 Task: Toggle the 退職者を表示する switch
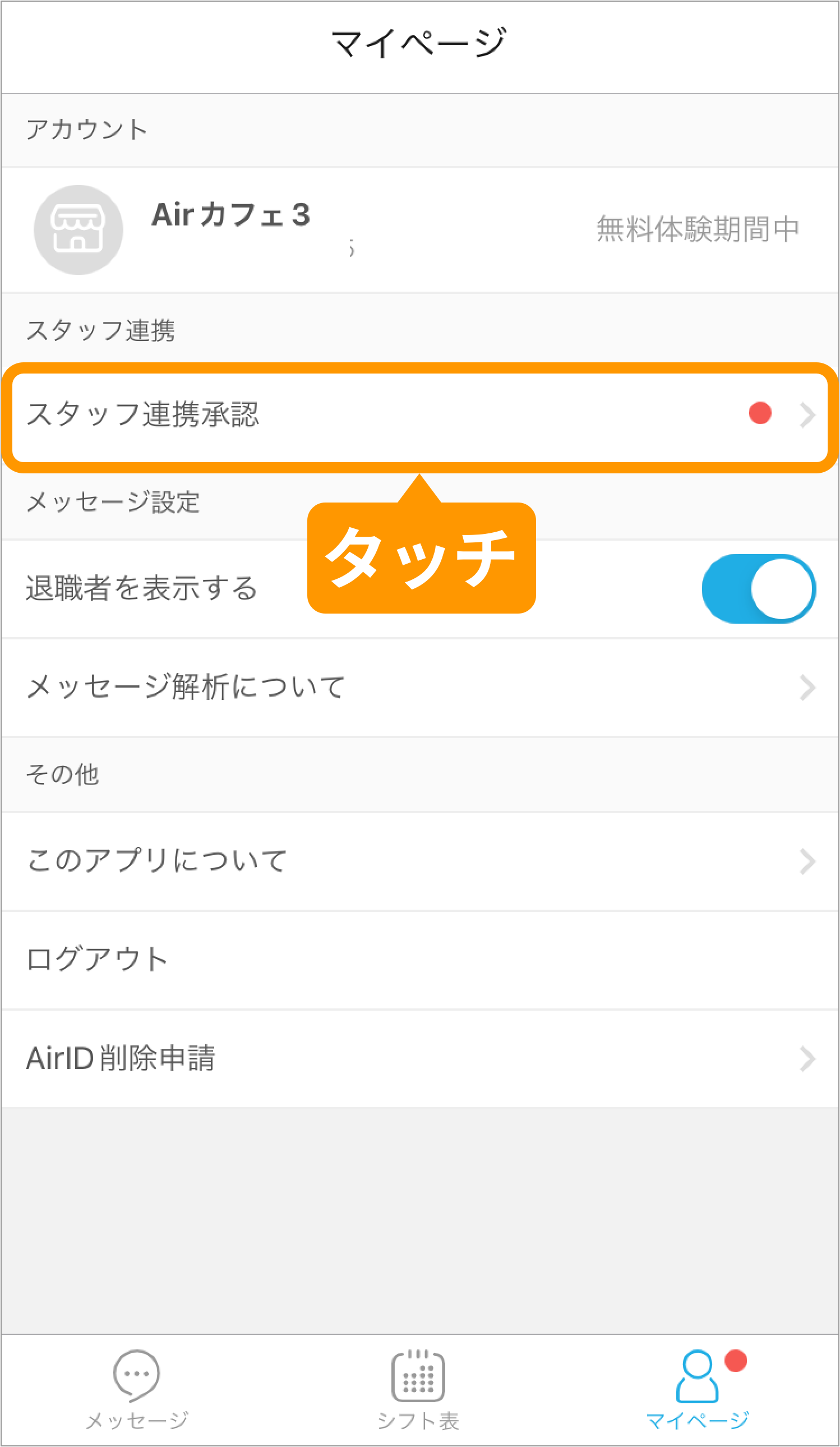[759, 588]
